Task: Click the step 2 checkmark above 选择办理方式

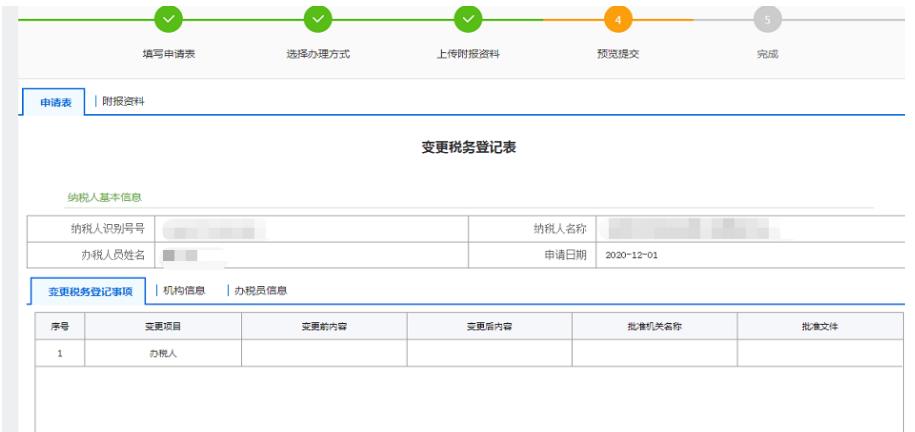Action: click(x=318, y=18)
